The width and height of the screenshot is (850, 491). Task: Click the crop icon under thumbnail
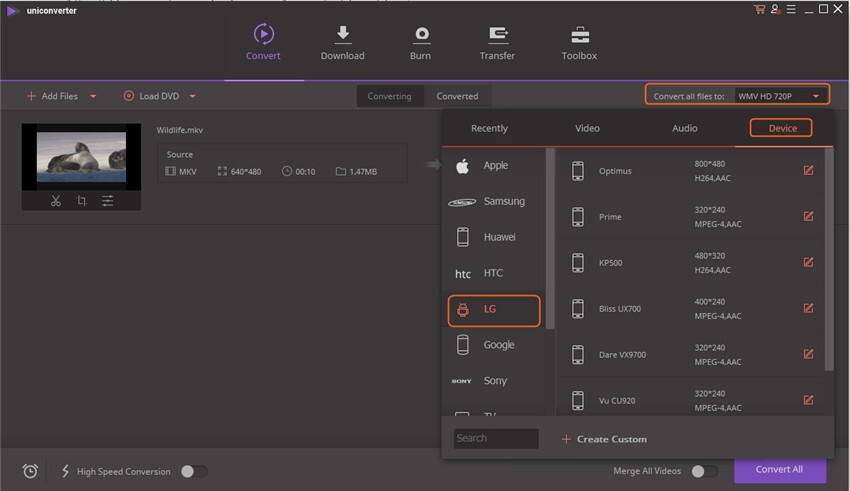(x=81, y=201)
